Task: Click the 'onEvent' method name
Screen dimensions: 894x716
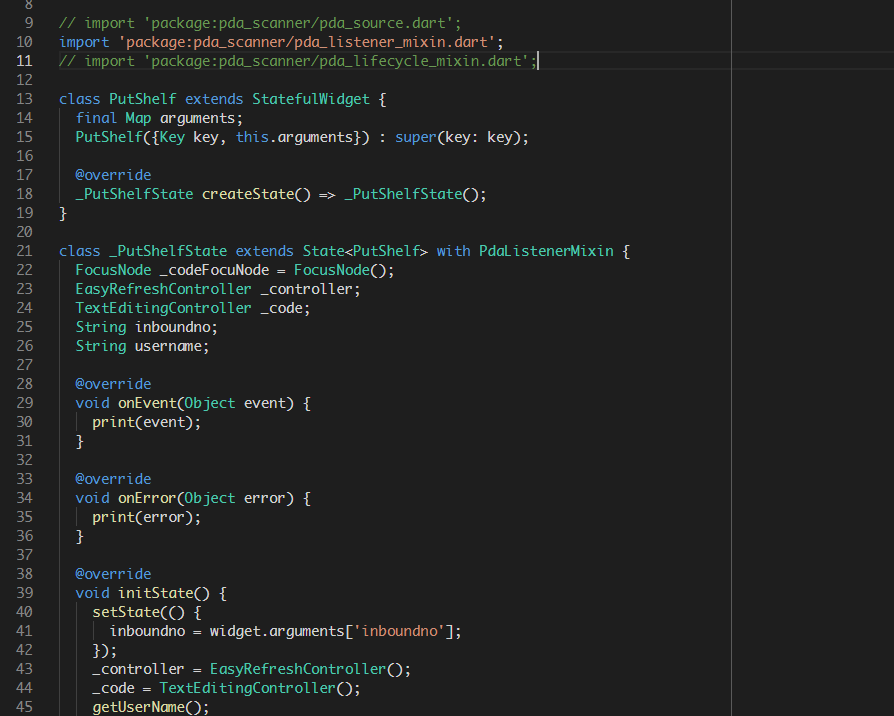Action: coord(147,403)
